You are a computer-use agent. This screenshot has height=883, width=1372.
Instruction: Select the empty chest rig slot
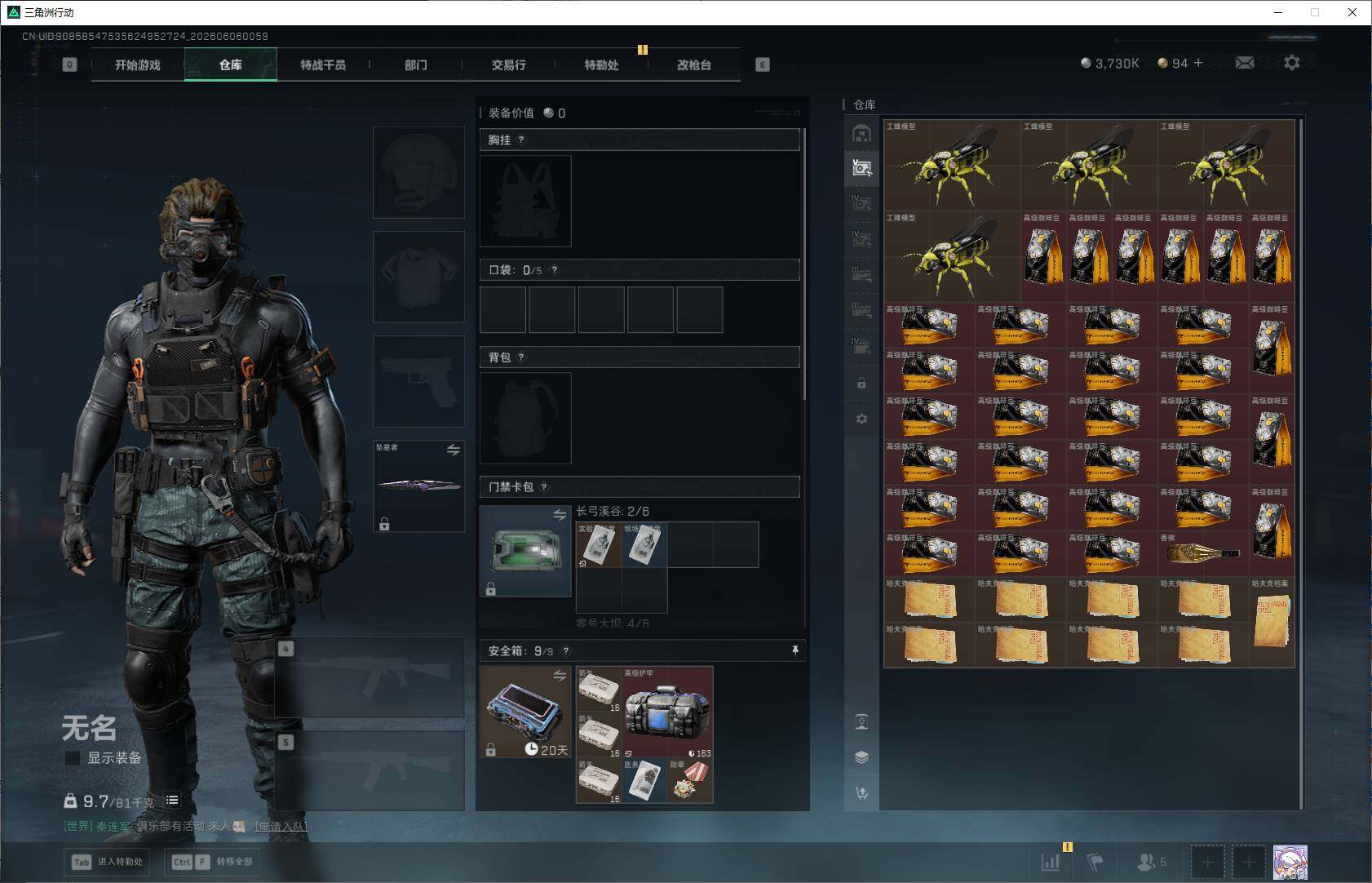(x=525, y=201)
